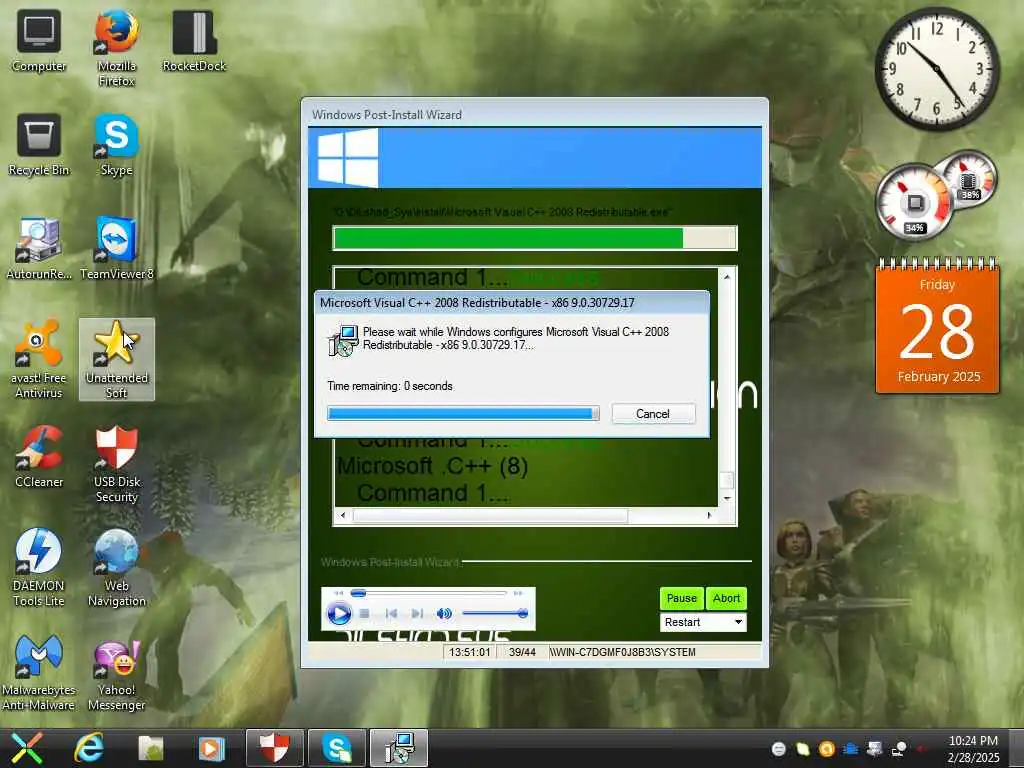Mute the media player speaker

click(444, 614)
